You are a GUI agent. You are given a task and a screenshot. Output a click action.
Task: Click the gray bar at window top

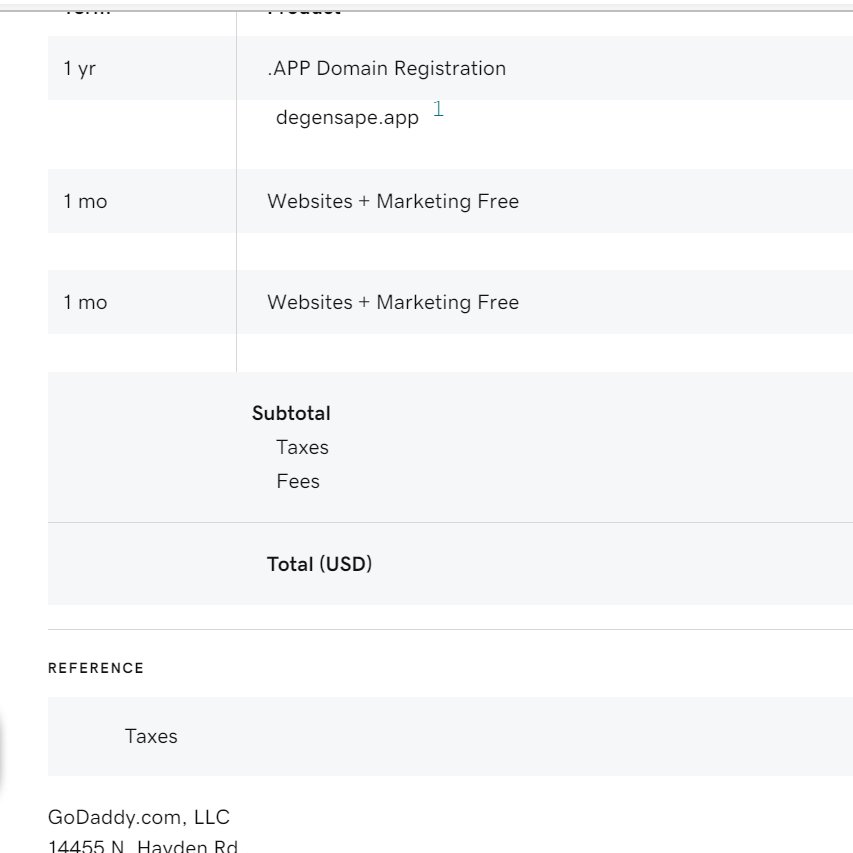(426, 7)
